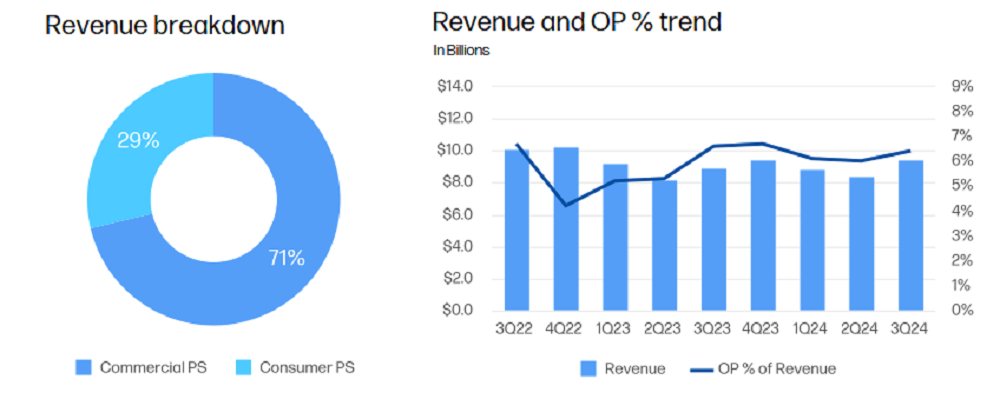The image size is (1000, 419).
Task: Click the 3Q24 revenue bar
Action: pos(911,236)
